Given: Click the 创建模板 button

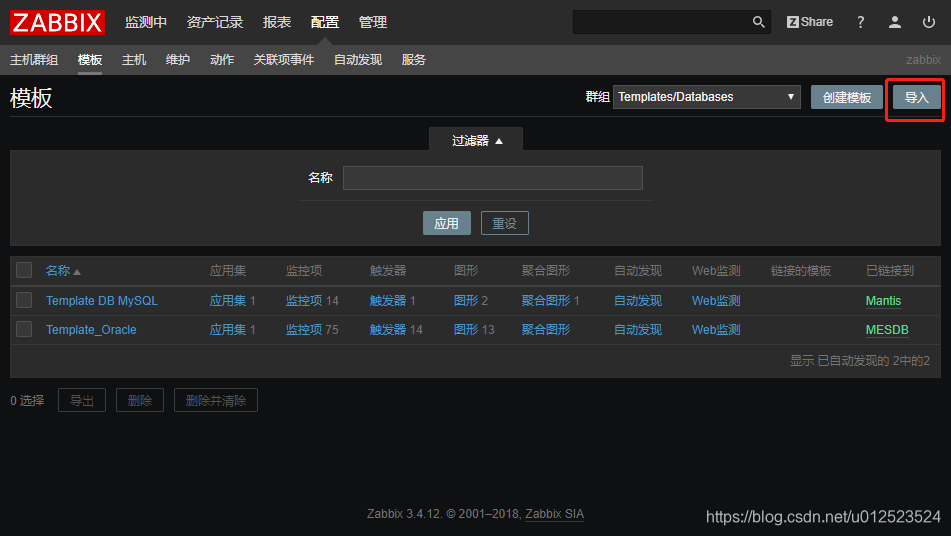Looking at the screenshot, I should pyautogui.click(x=847, y=97).
